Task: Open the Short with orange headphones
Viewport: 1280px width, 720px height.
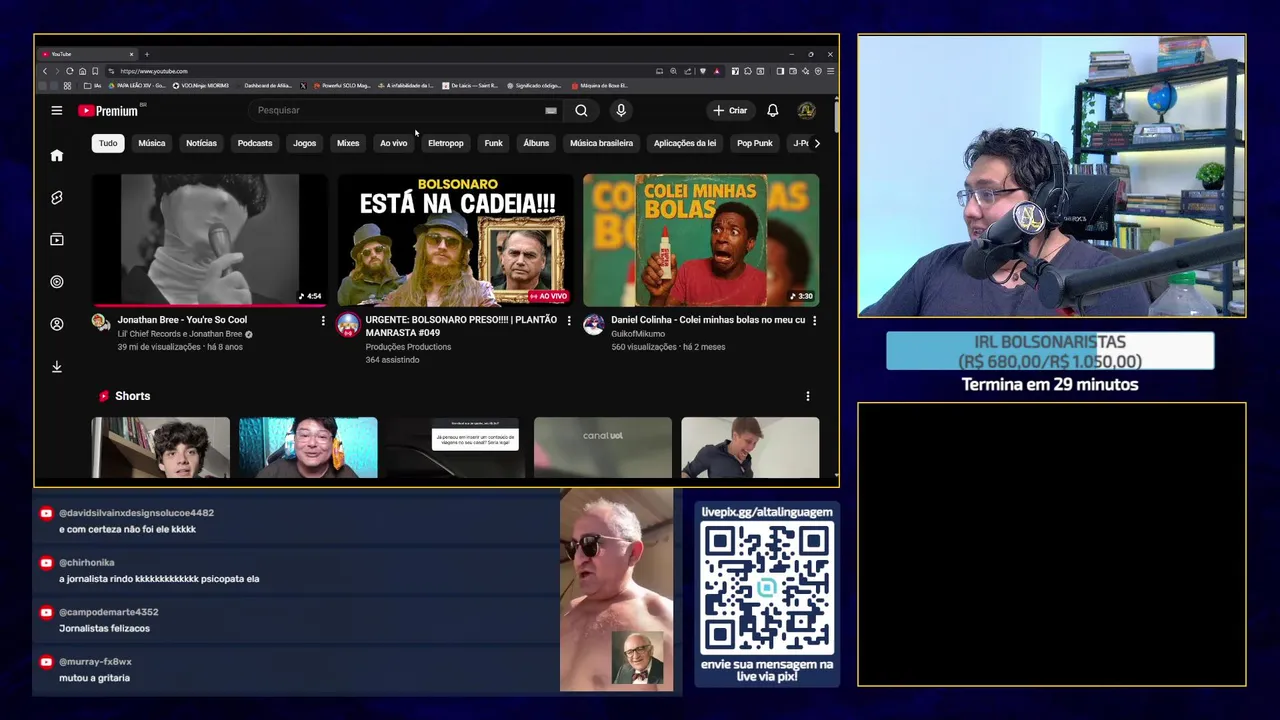Action: pyautogui.click(x=308, y=448)
